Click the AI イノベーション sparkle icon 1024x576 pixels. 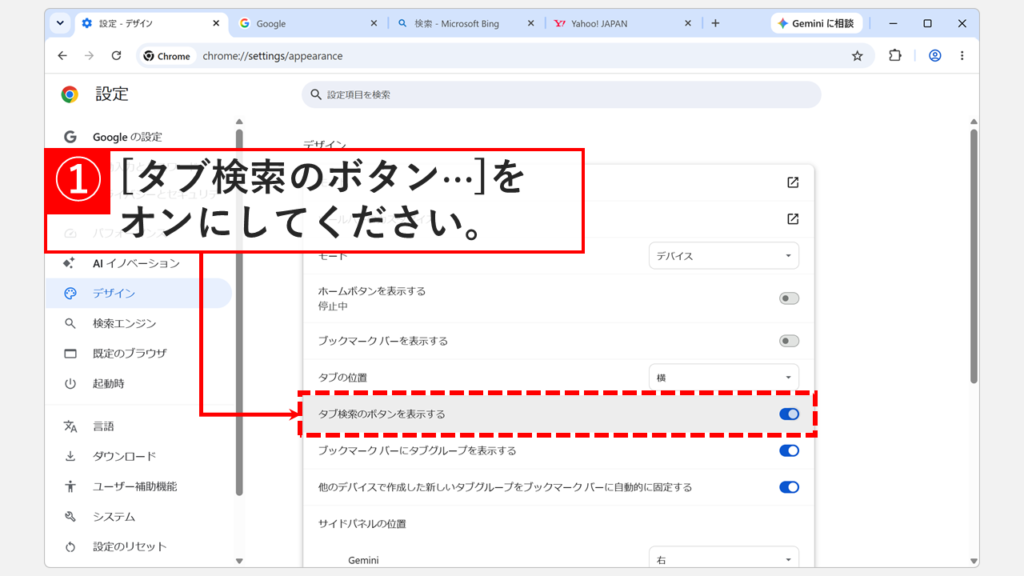[x=69, y=263]
